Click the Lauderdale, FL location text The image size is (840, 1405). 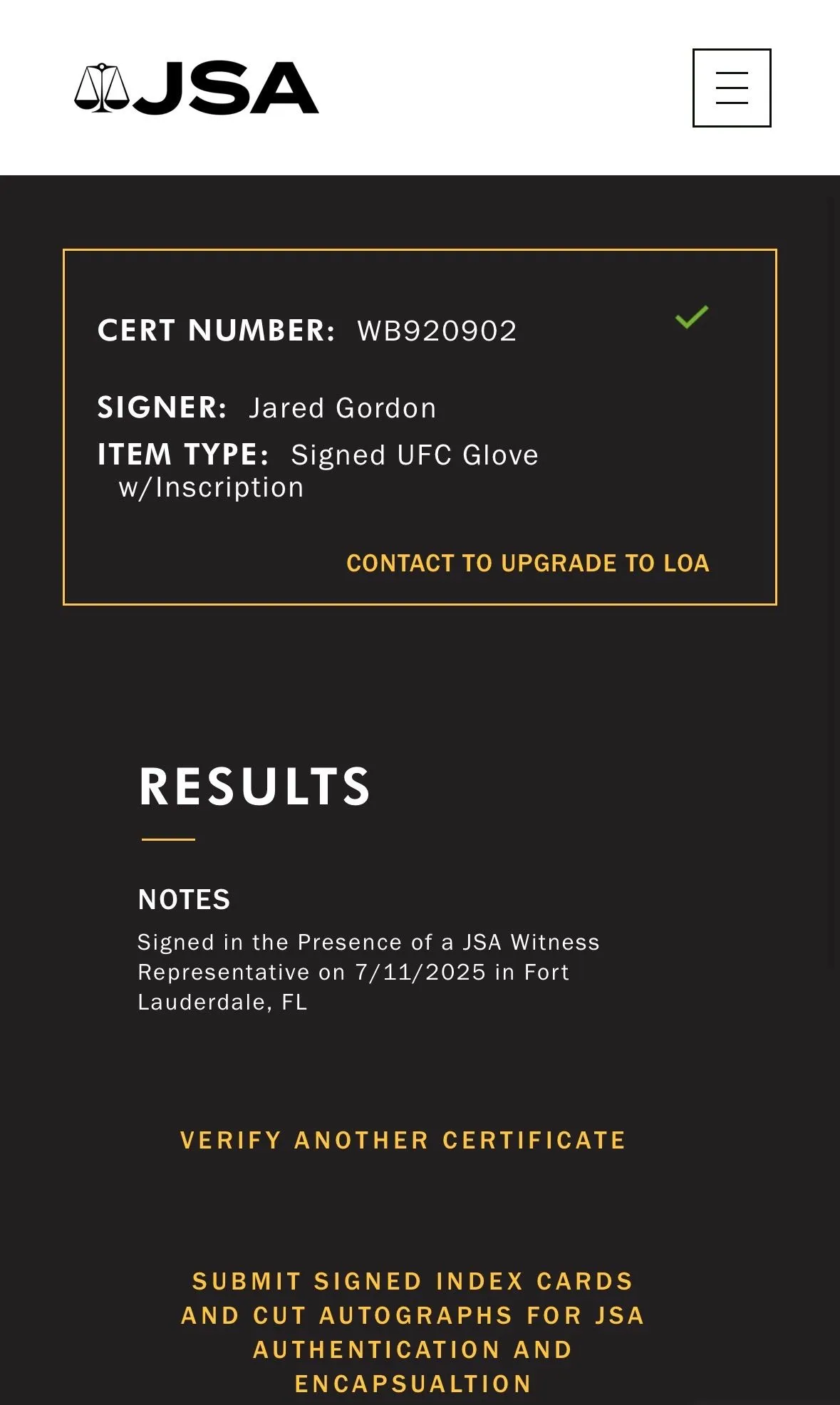pos(222,1002)
